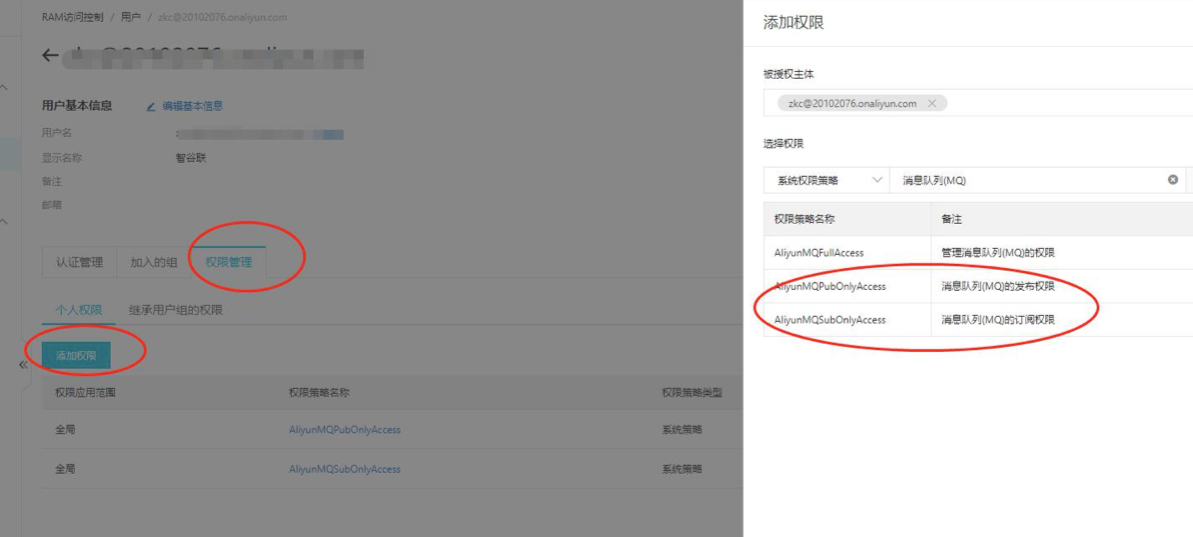Collapse the left sidebar with double-arrow icon
The width and height of the screenshot is (1193, 537).
point(23,365)
